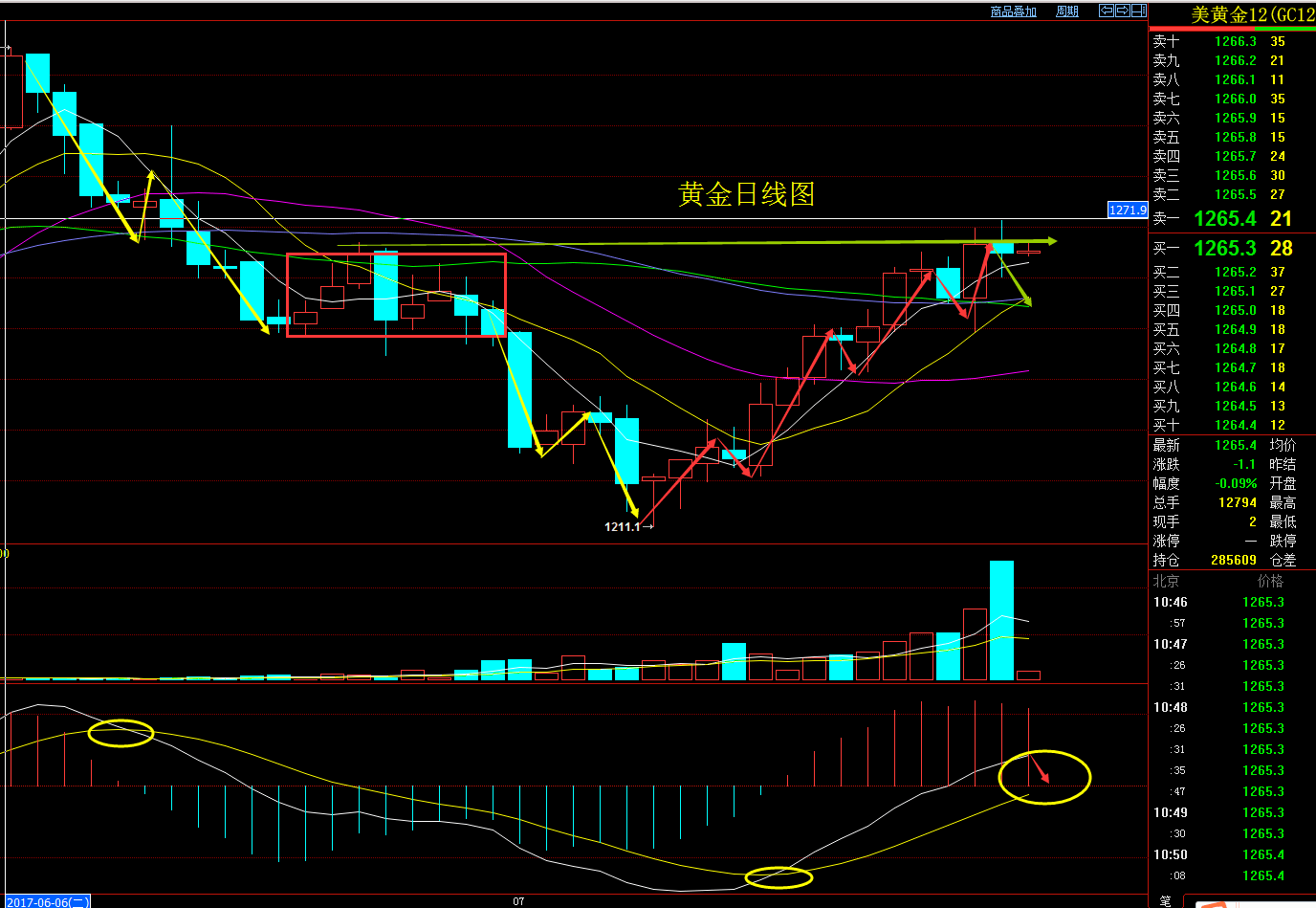Click the 幅度 percentage value -0.09%
Screen dimensions: 1316x908
[1236, 483]
